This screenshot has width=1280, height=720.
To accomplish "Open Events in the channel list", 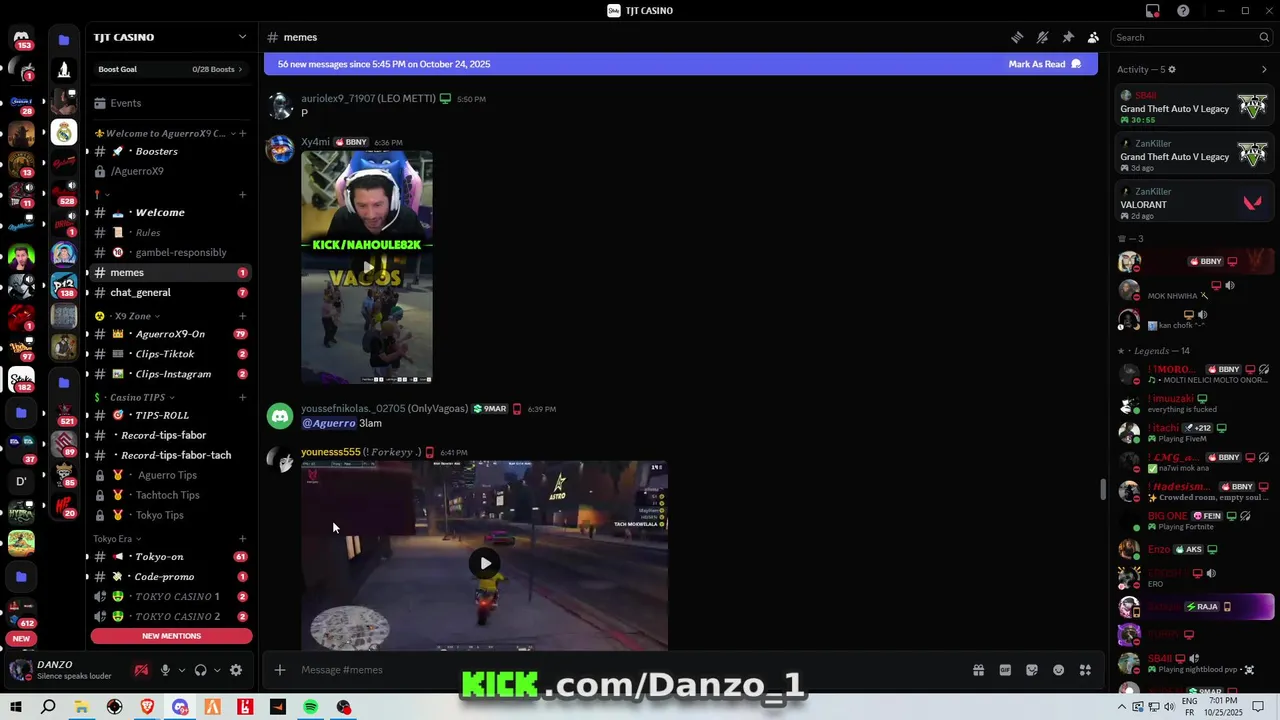I will coord(170,103).
